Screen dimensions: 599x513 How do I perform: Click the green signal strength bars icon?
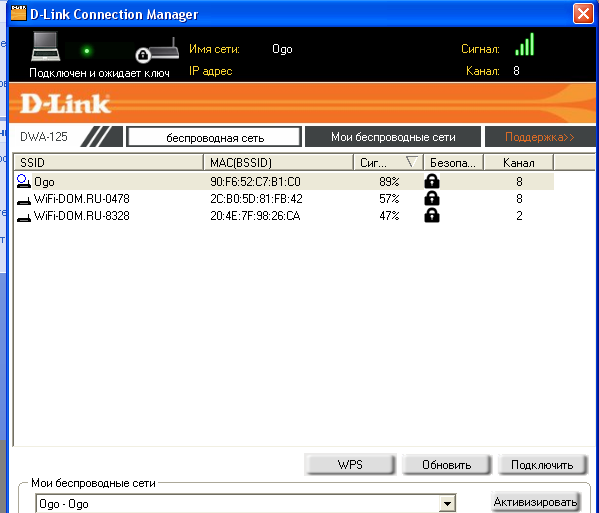click(x=525, y=45)
